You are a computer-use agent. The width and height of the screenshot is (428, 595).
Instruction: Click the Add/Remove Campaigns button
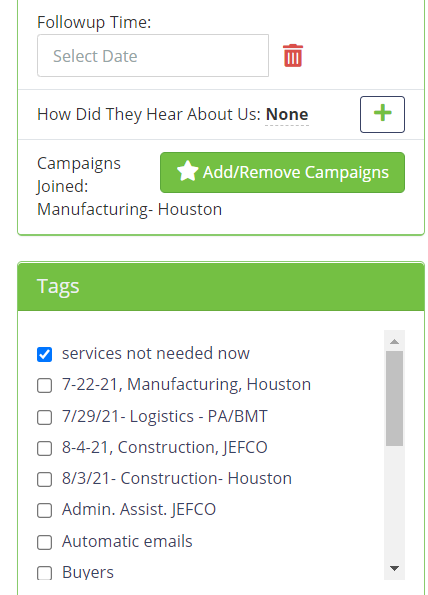(x=282, y=172)
